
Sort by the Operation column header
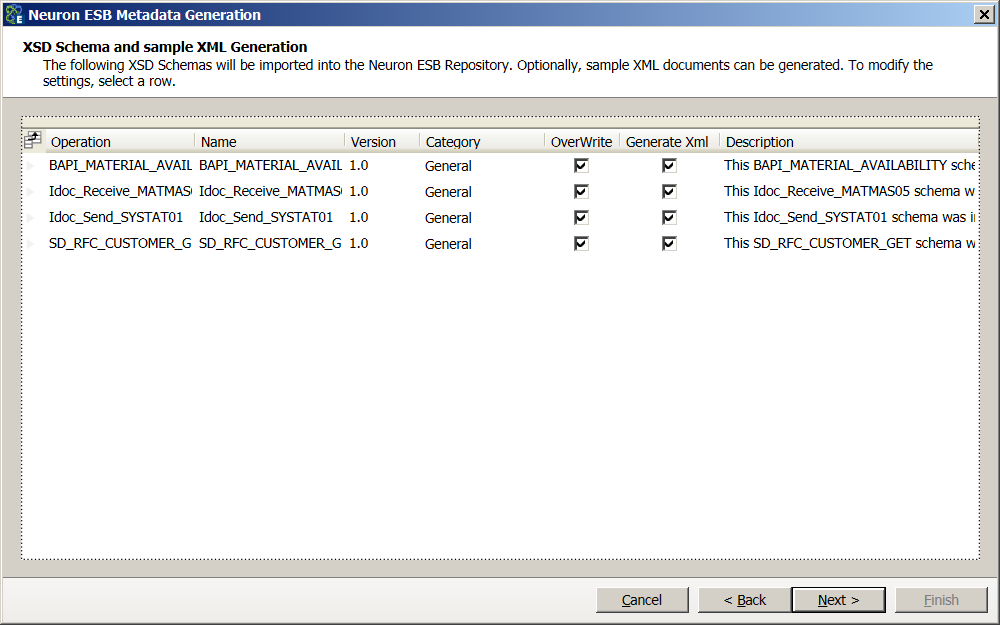coord(120,142)
